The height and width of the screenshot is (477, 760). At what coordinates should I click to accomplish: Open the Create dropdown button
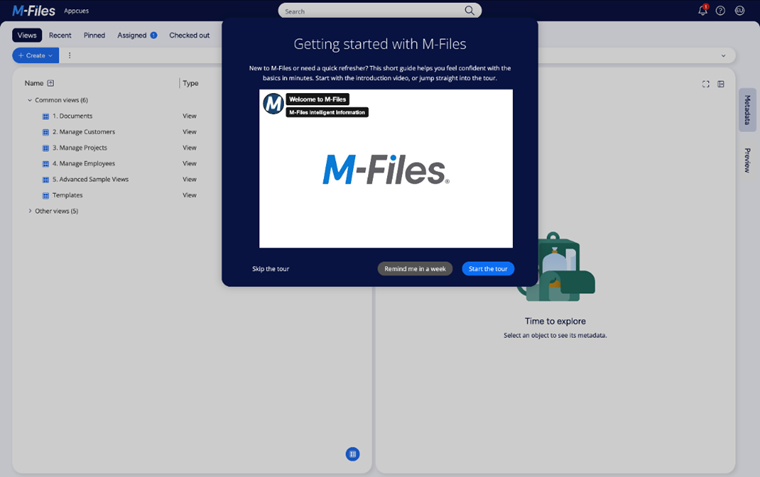35,55
